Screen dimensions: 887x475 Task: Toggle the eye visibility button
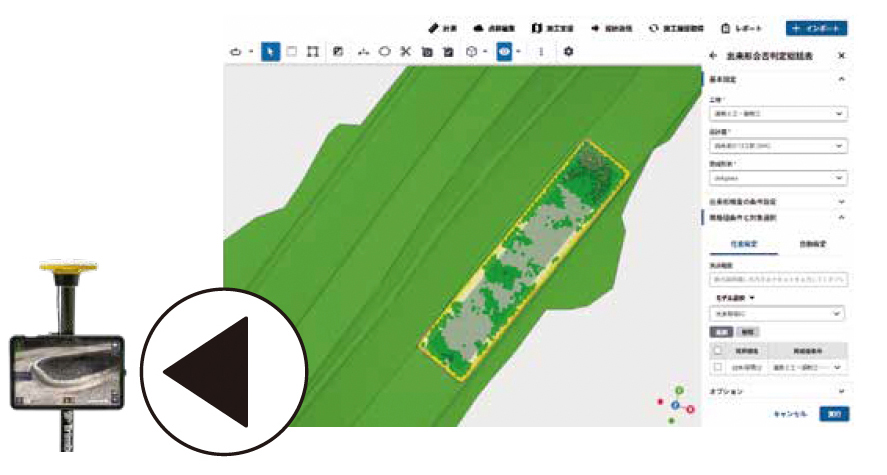[504, 51]
